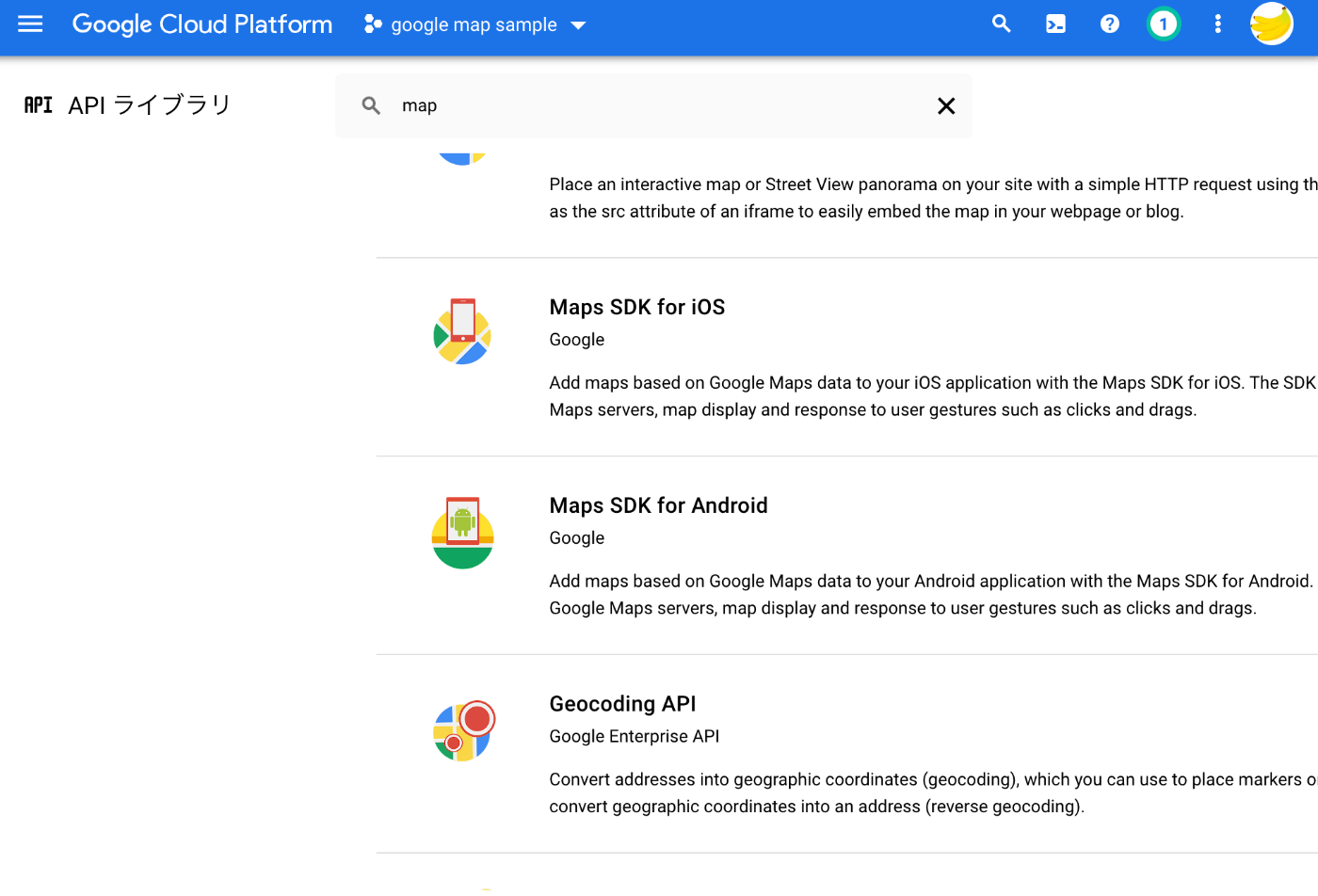Open the notifications badge showing 1
Image resolution: width=1318 pixels, height=896 pixels.
point(1164,24)
